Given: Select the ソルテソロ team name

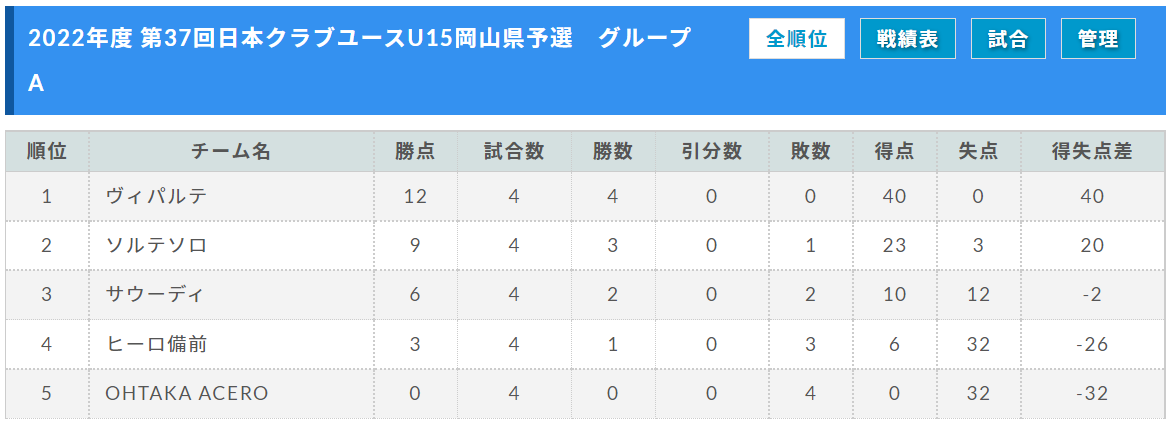Looking at the screenshot, I should tap(155, 246).
